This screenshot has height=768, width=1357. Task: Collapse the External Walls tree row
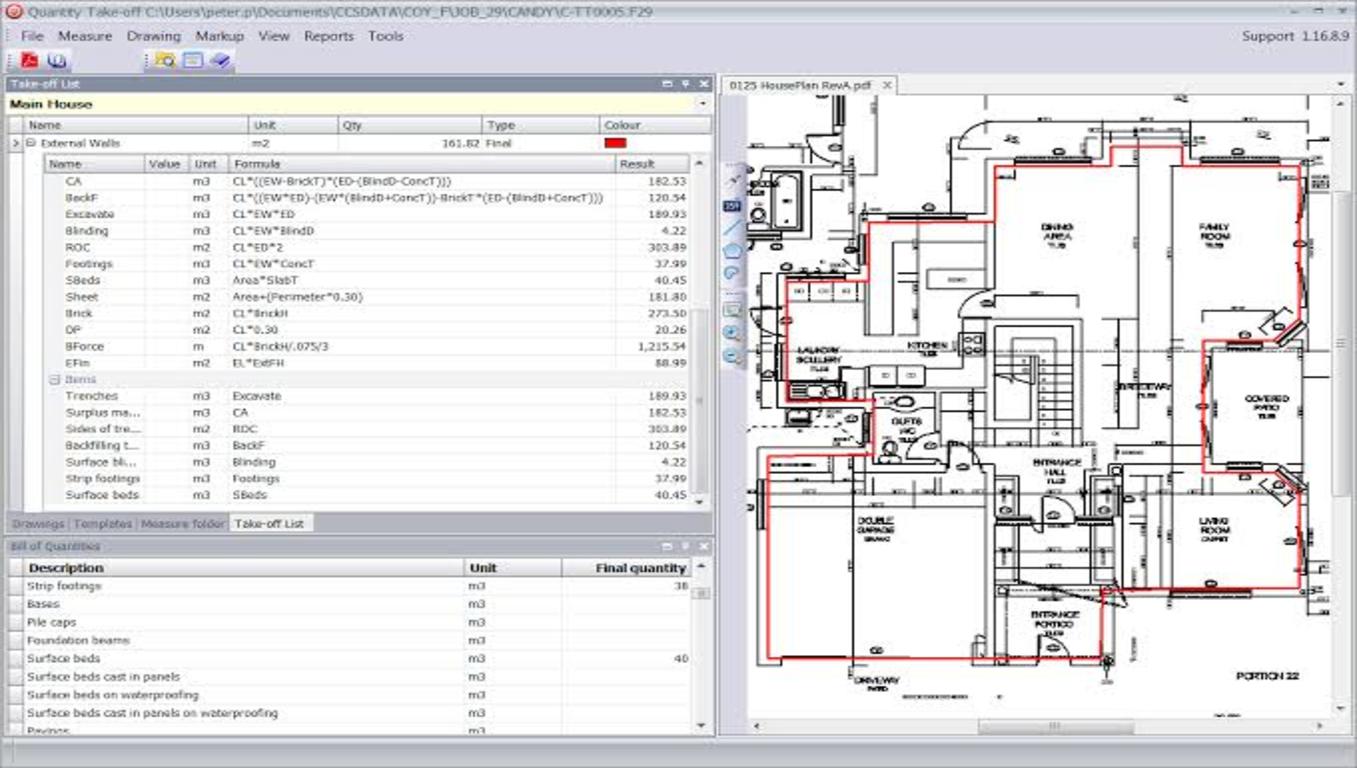[31, 143]
